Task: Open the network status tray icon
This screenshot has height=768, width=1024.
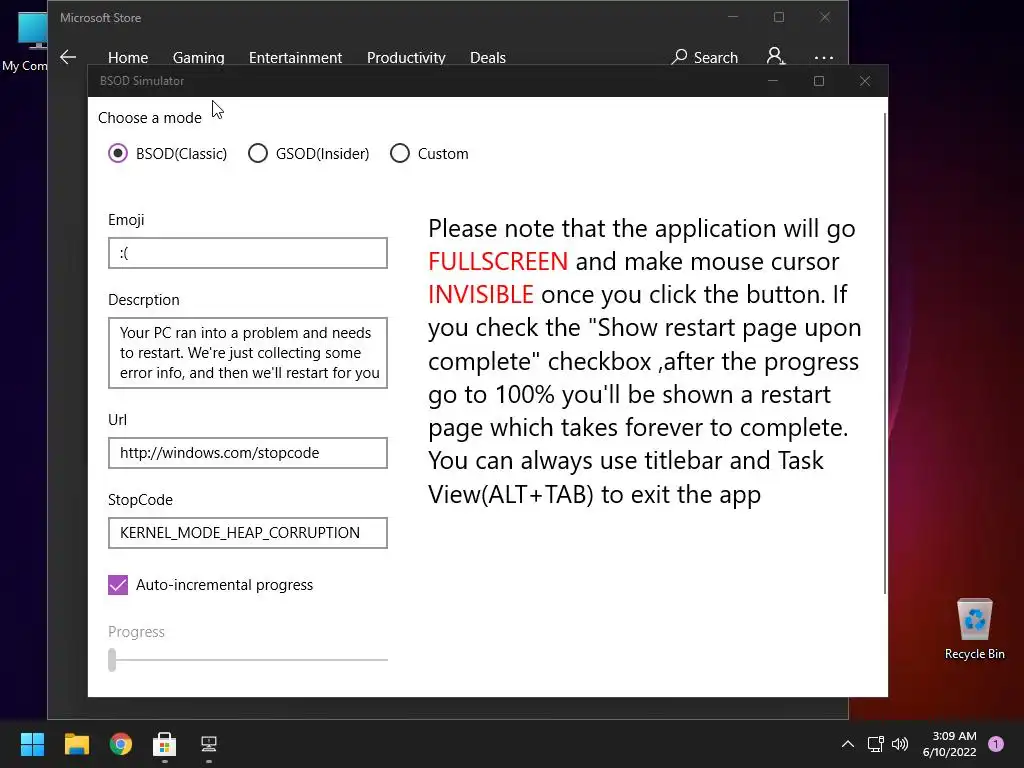Action: [x=875, y=744]
